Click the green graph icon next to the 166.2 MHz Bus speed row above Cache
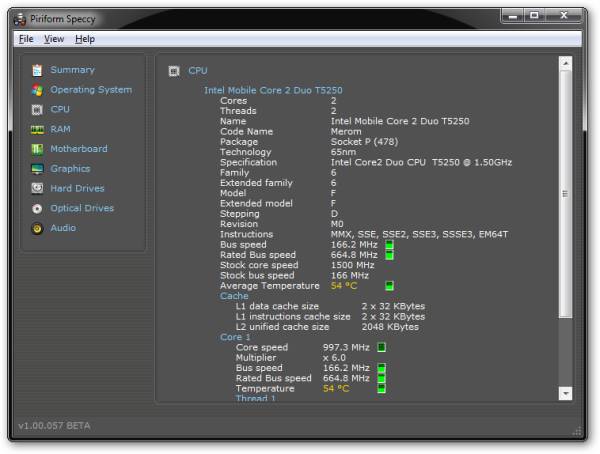Image resolution: width=600 pixels, height=454 pixels. pyautogui.click(x=389, y=245)
